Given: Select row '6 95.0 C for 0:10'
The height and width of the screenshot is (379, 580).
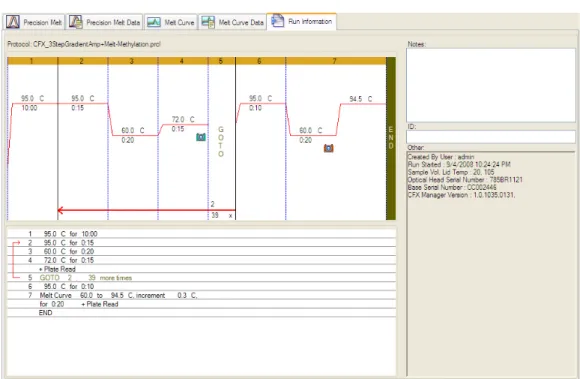Looking at the screenshot, I should [x=201, y=287].
